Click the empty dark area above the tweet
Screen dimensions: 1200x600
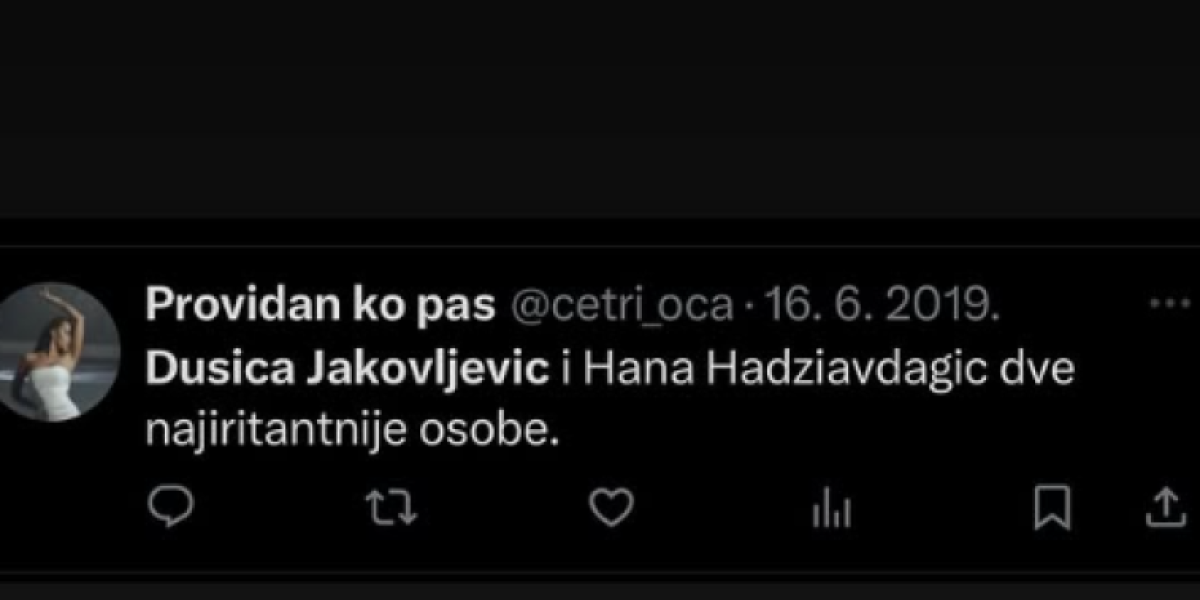pyautogui.click(x=600, y=110)
